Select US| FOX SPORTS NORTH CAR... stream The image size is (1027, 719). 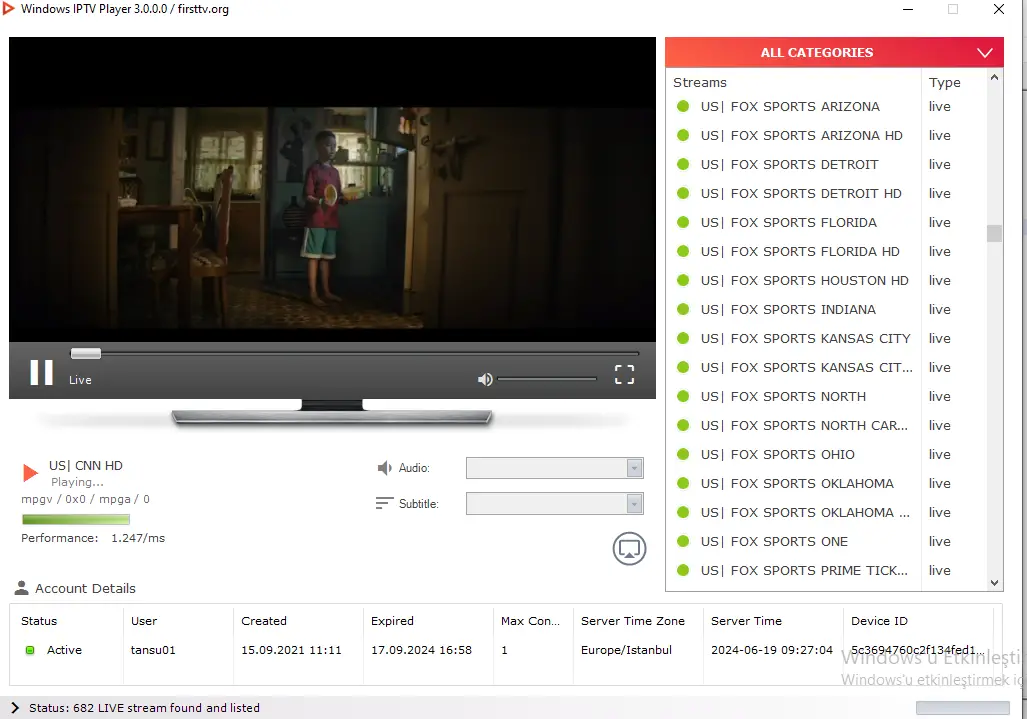[x=804, y=426]
